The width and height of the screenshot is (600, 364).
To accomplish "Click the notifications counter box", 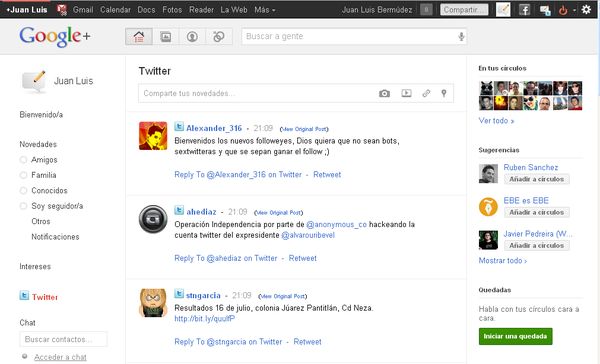I will pos(426,10).
